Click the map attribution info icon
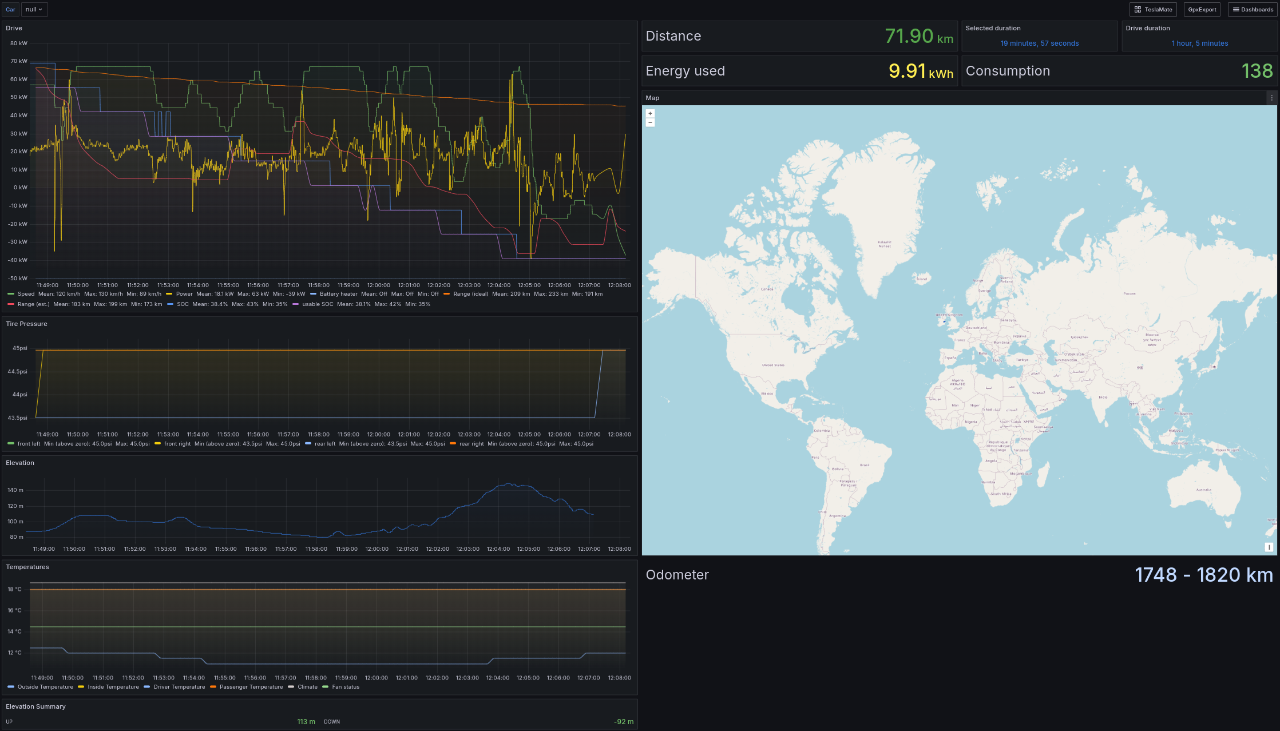The image size is (1280, 731). [x=1269, y=547]
